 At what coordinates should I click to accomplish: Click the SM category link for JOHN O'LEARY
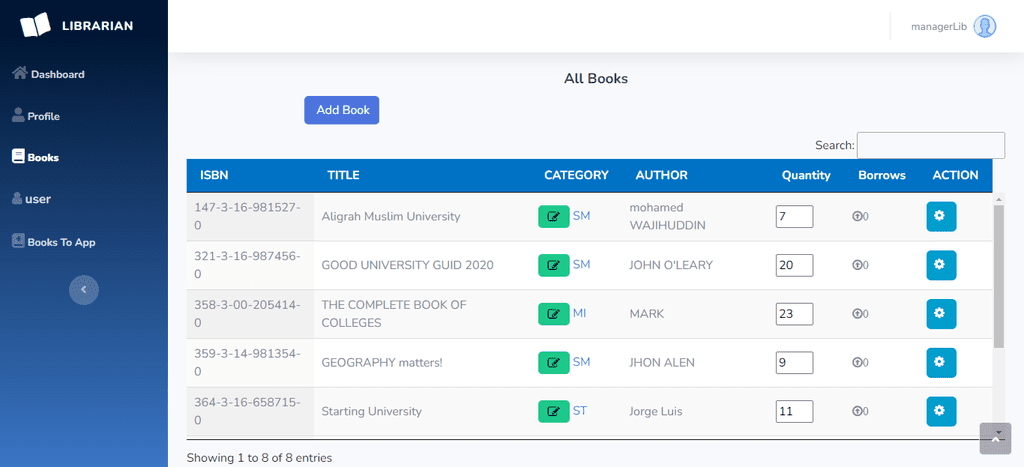click(581, 265)
